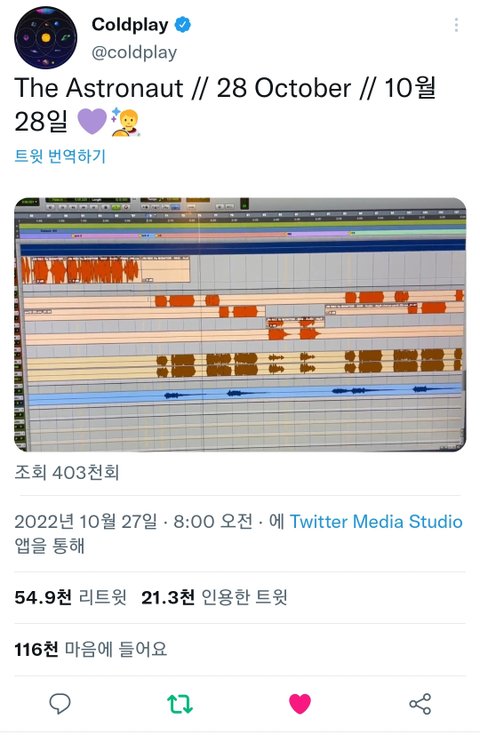Click the 조회 403천회 view count
Image resolution: width=480 pixels, height=735 pixels.
[67, 472]
